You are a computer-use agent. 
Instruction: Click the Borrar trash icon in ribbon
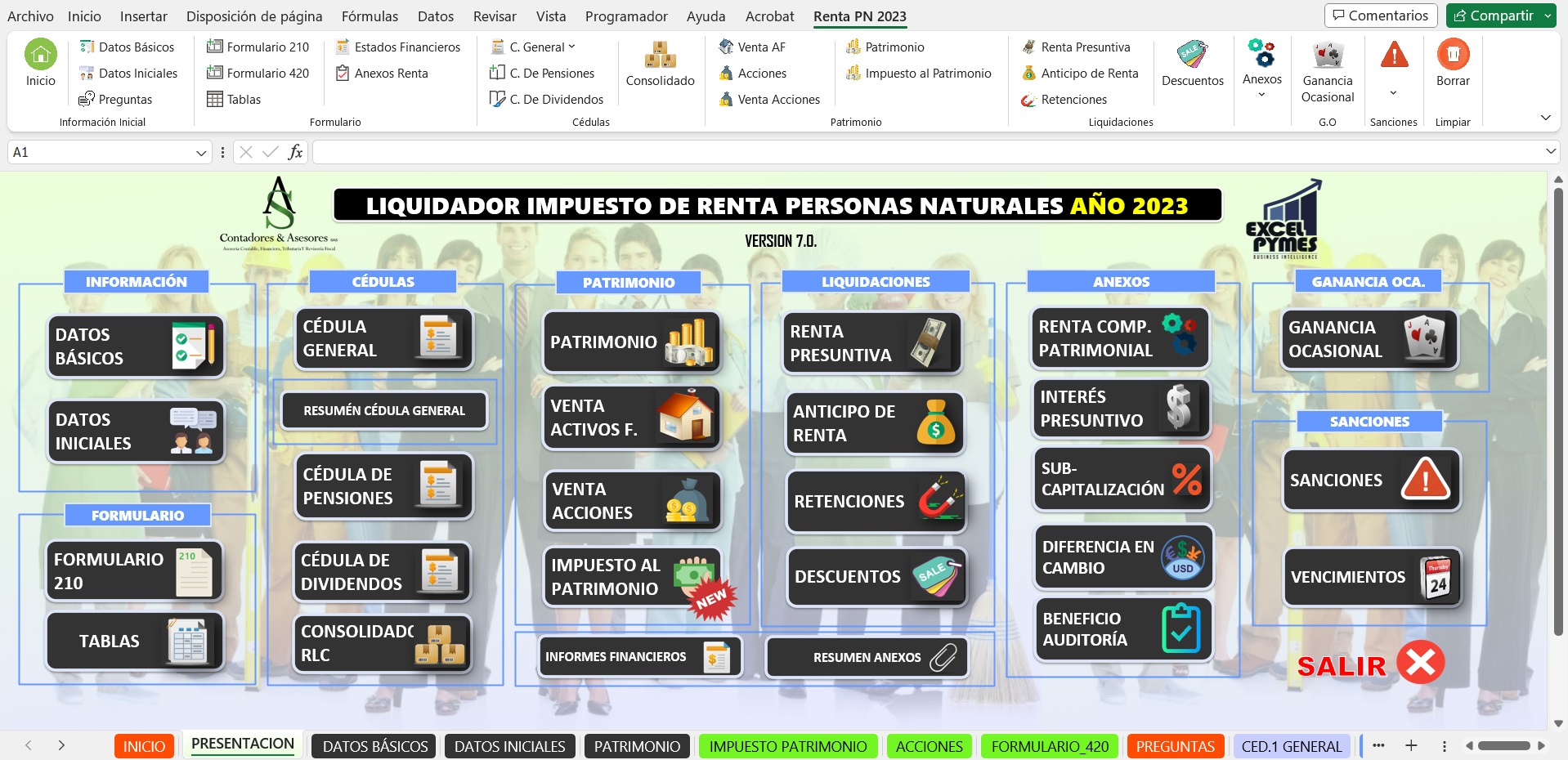[1452, 56]
